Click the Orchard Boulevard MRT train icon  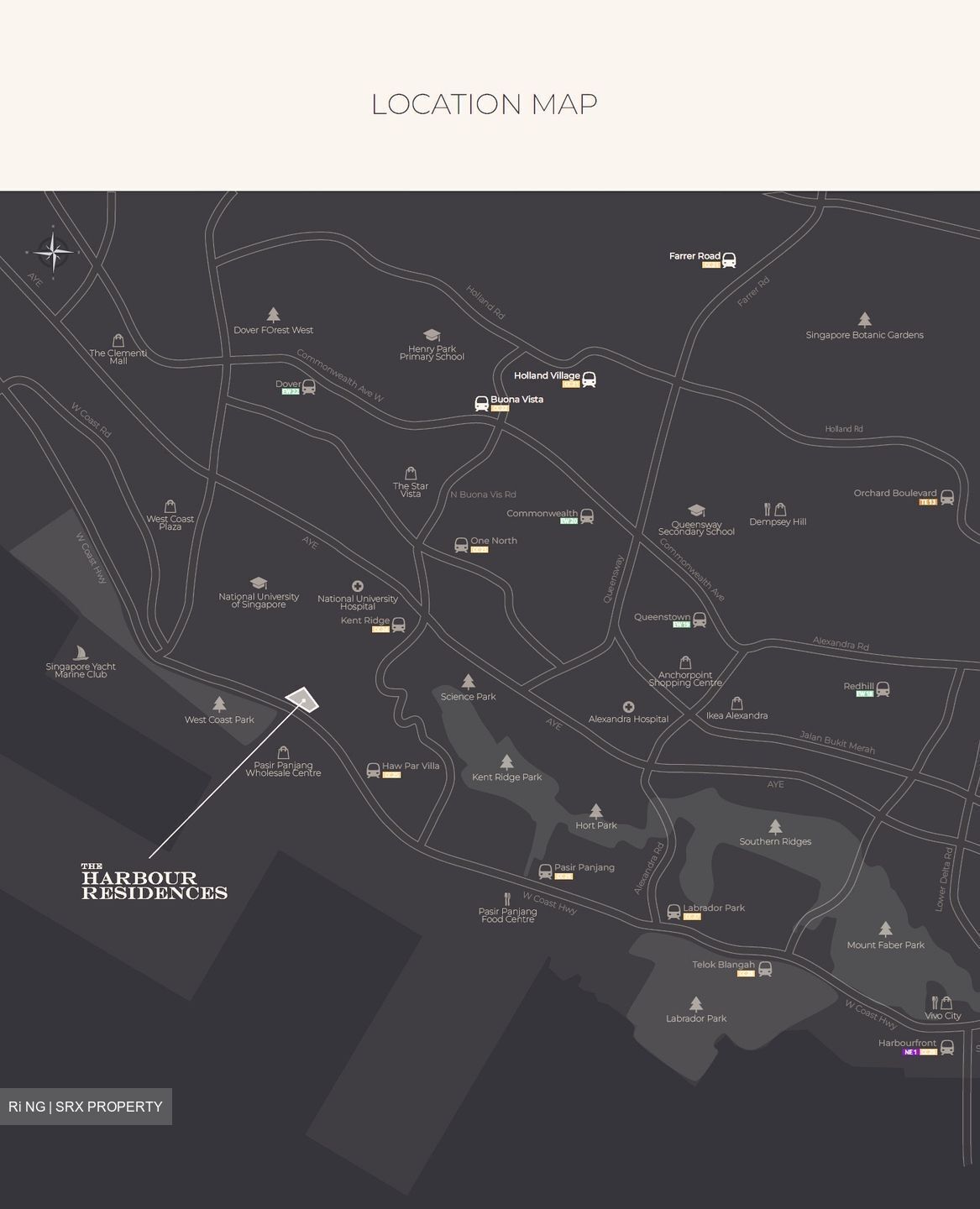(x=947, y=497)
